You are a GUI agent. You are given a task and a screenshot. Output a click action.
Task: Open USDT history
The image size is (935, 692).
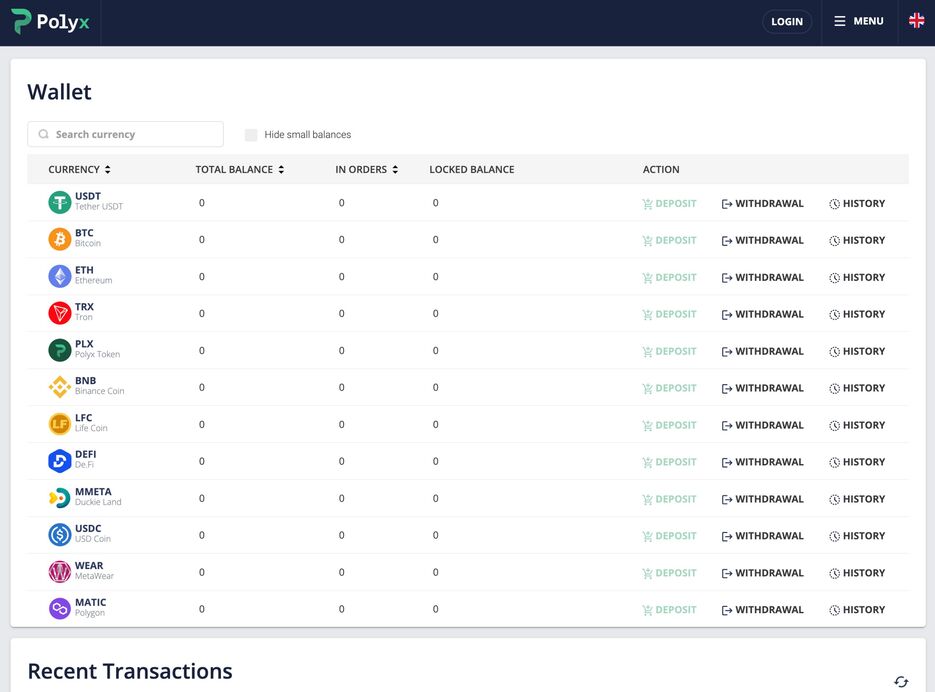click(857, 203)
